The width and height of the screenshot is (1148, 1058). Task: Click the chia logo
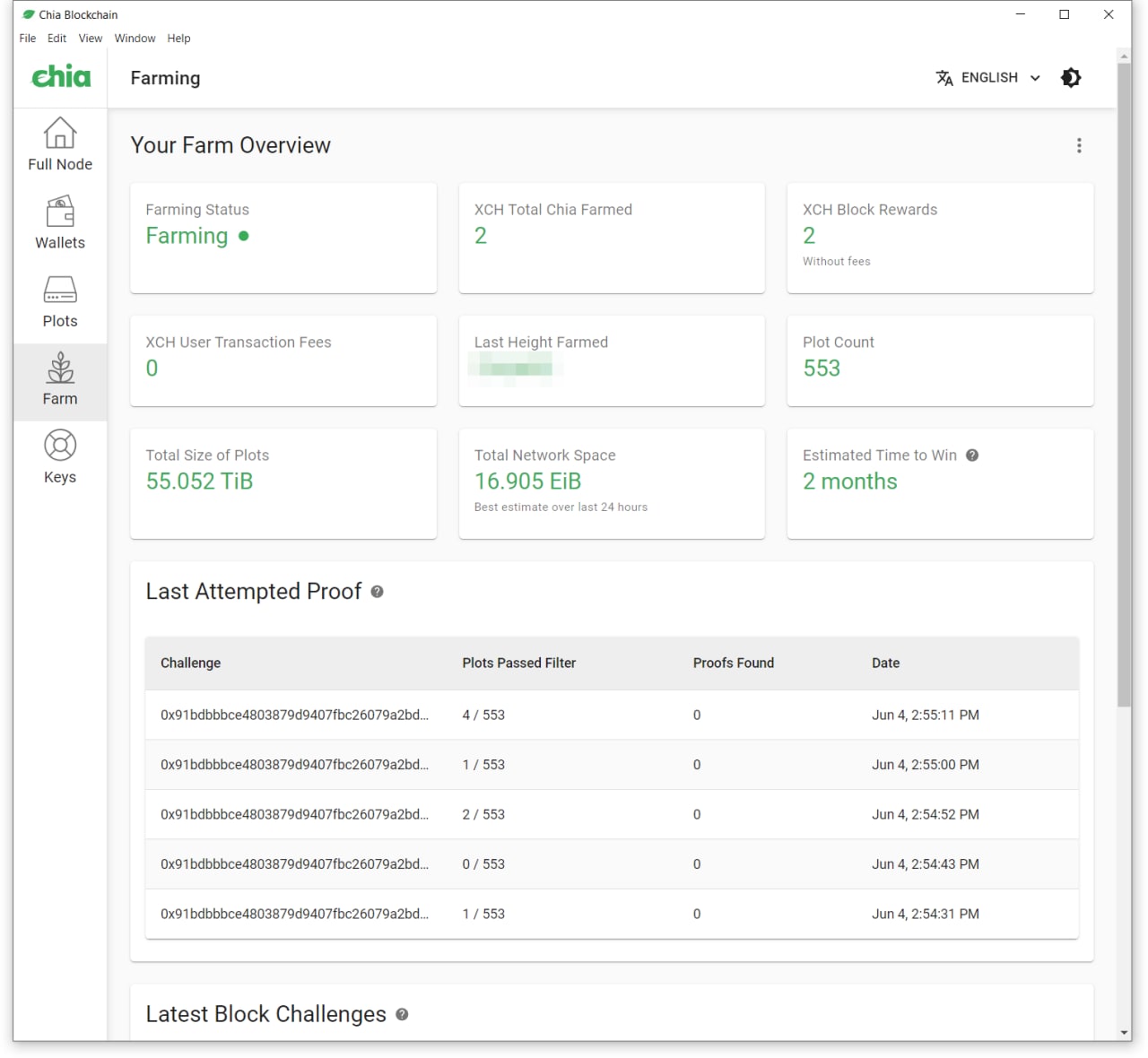tap(61, 76)
